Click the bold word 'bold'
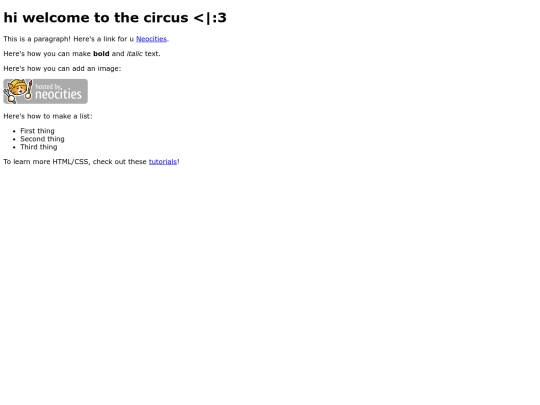The width and height of the screenshot is (540, 405). click(x=101, y=54)
